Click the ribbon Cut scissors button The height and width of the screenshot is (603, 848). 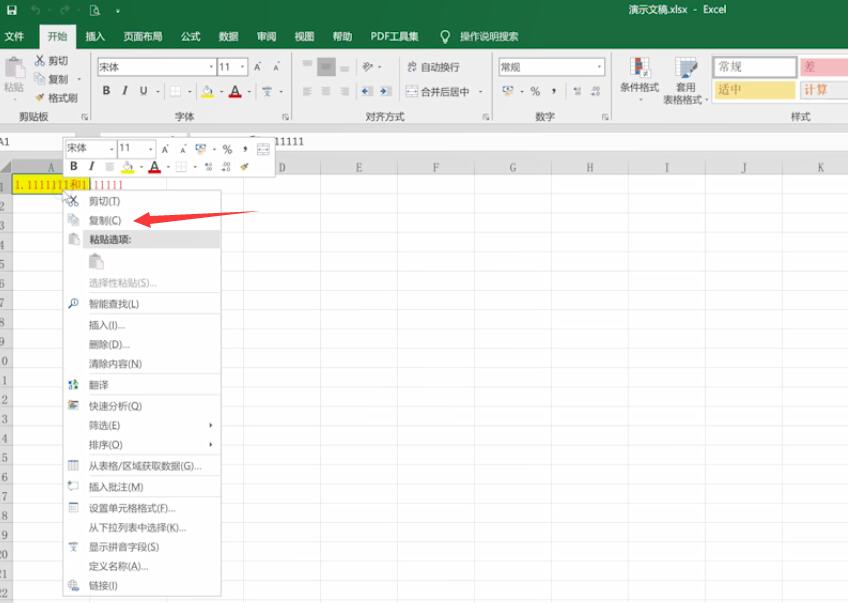51,61
